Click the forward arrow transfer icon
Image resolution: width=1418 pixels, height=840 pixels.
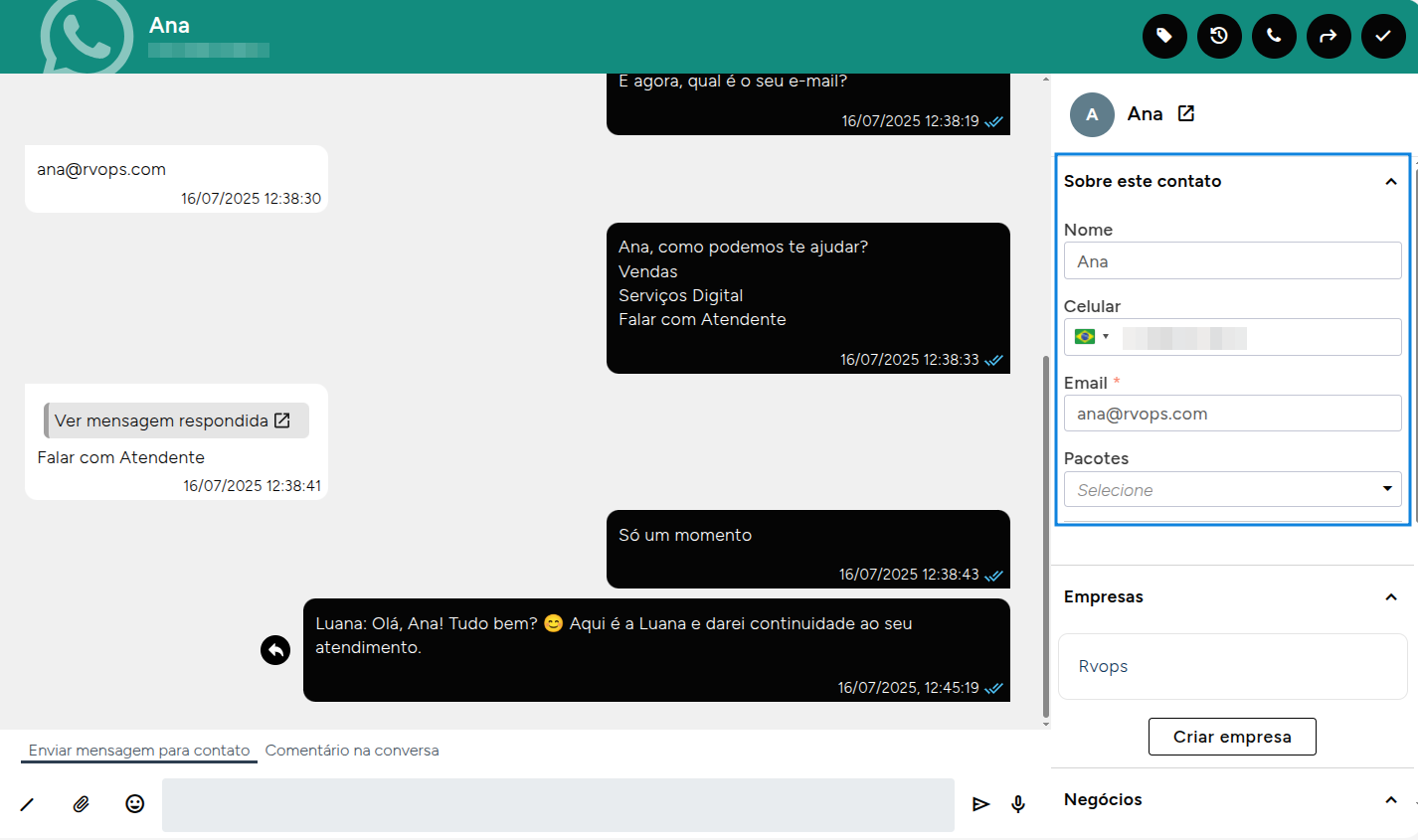point(1329,37)
